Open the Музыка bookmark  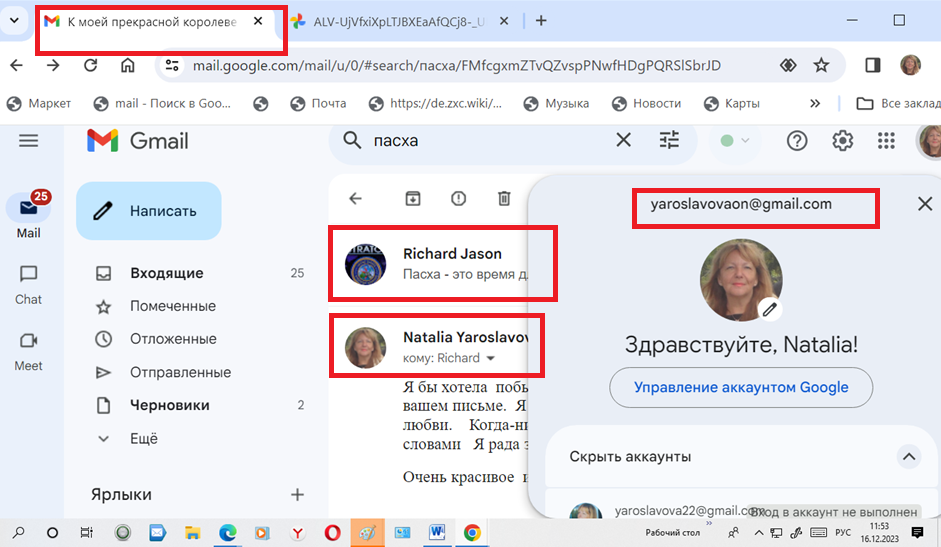[557, 104]
